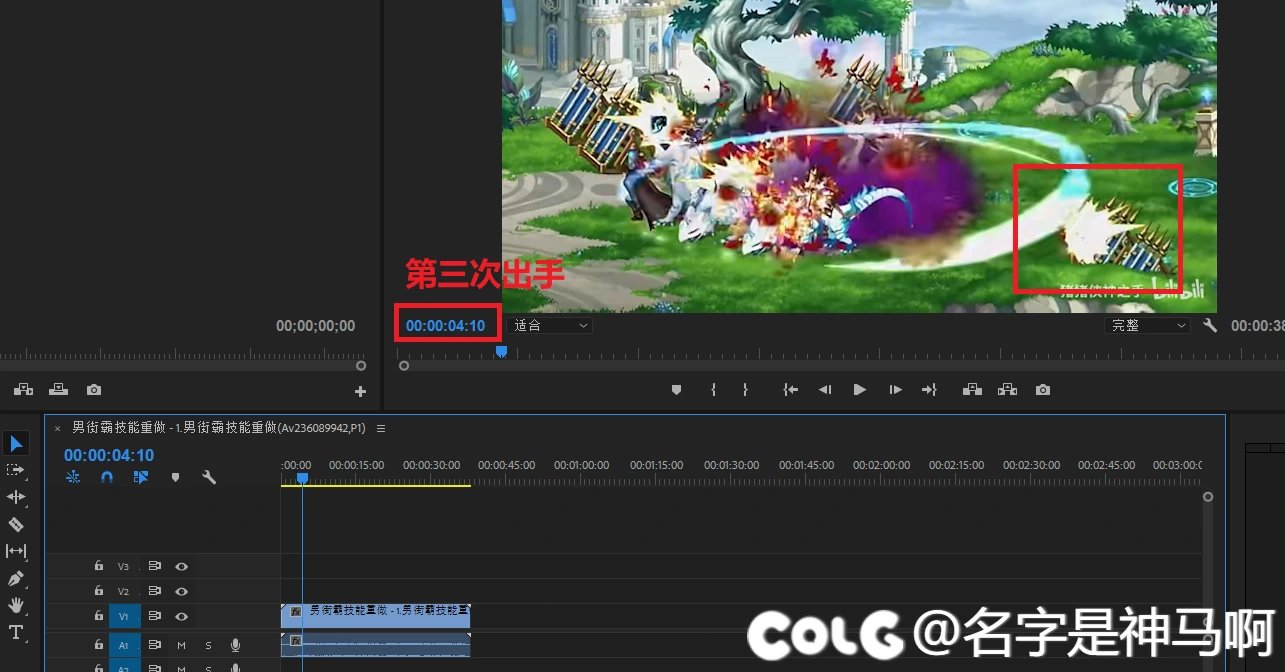This screenshot has width=1285, height=672.
Task: Open the 适合 zoom level dropdown
Action: pos(550,325)
